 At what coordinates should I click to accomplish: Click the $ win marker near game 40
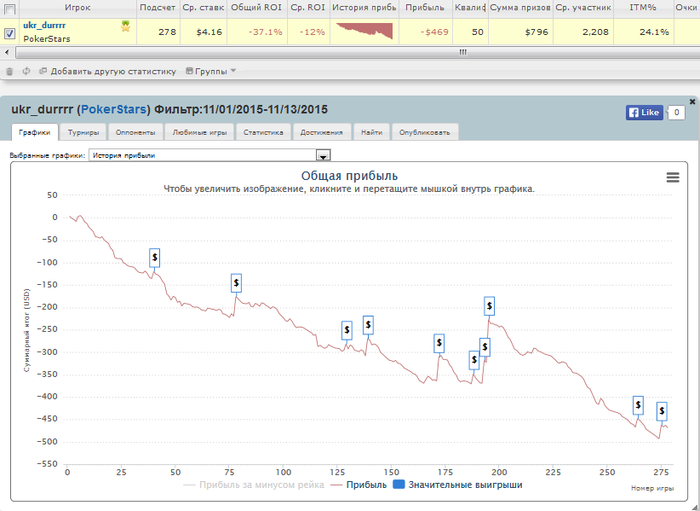point(154,258)
